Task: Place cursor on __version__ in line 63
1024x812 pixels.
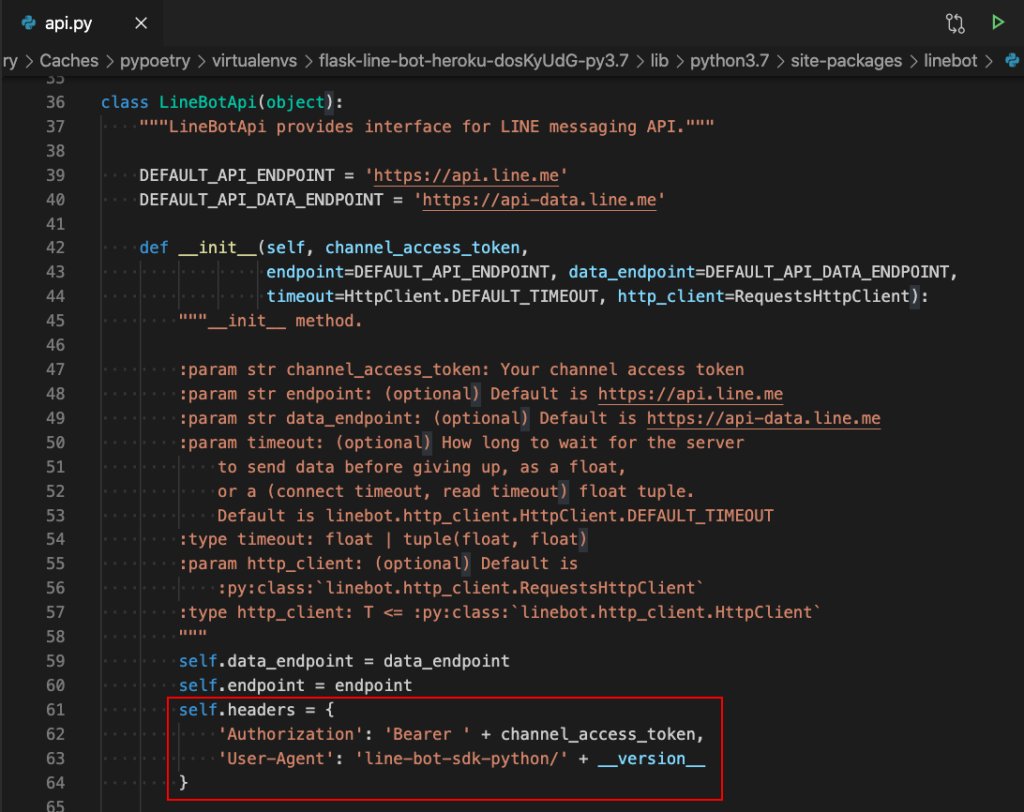Action: coord(651,758)
